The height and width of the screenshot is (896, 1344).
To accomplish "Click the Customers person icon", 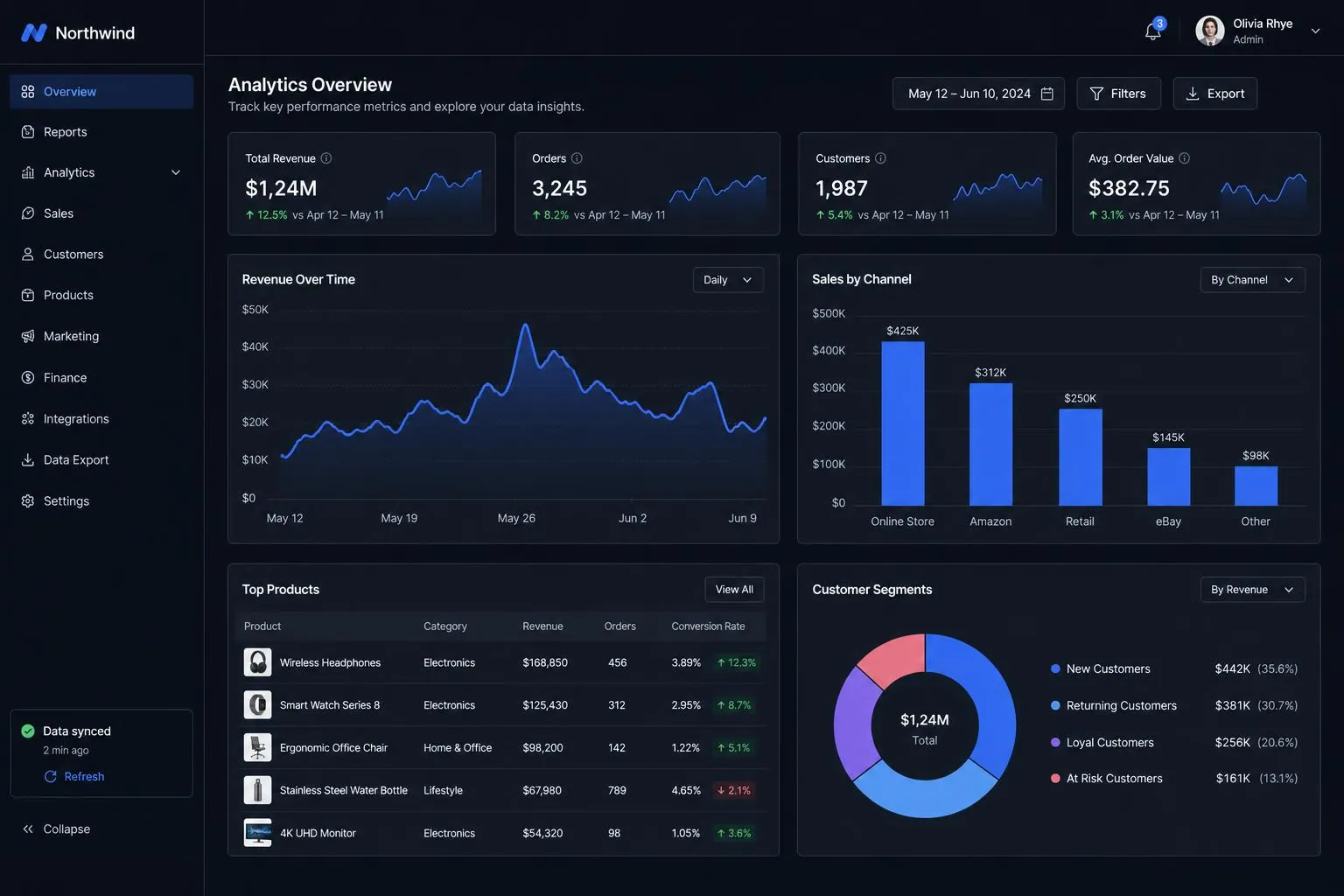I will [x=28, y=255].
